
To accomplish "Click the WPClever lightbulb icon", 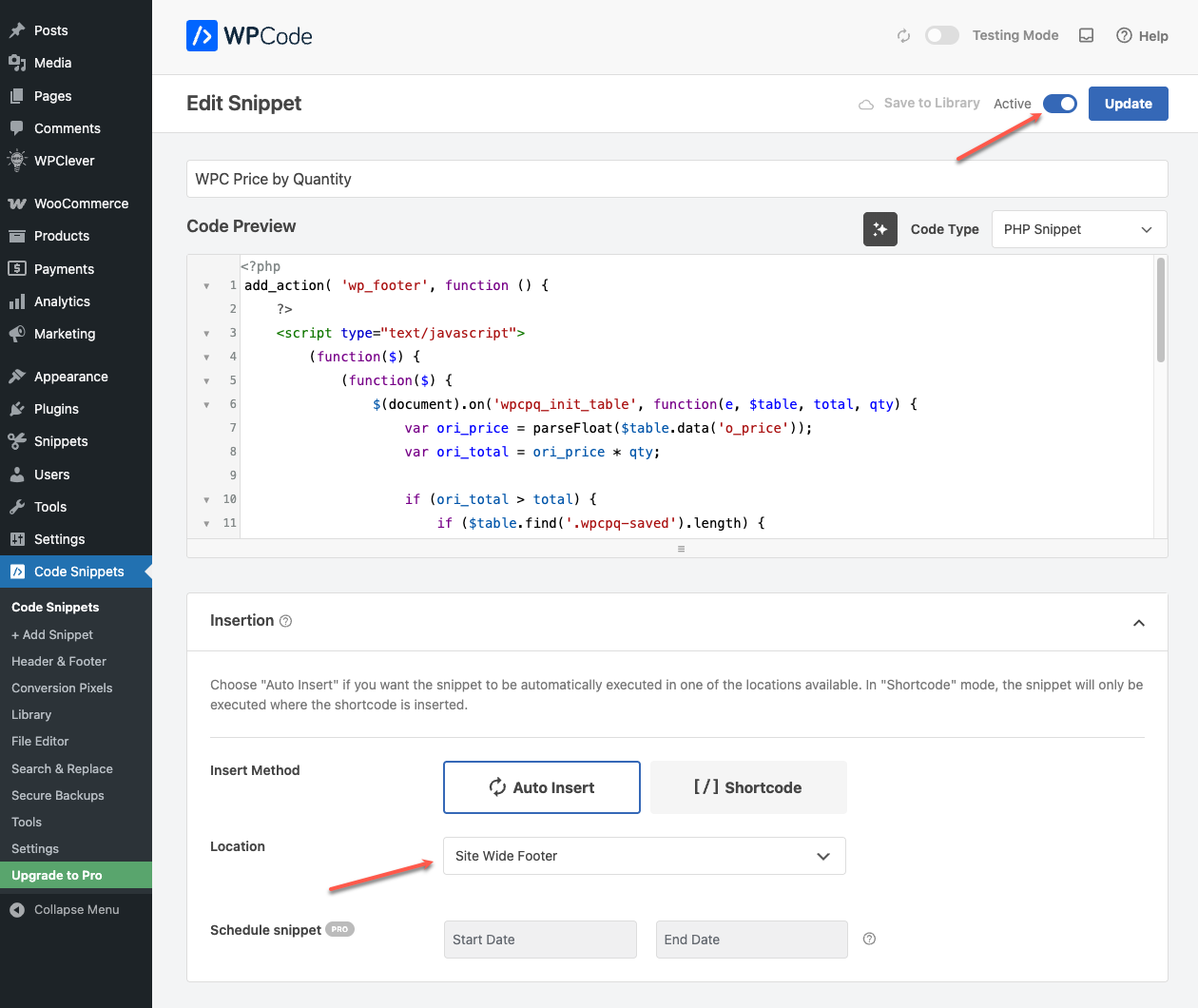I will (x=17, y=161).
